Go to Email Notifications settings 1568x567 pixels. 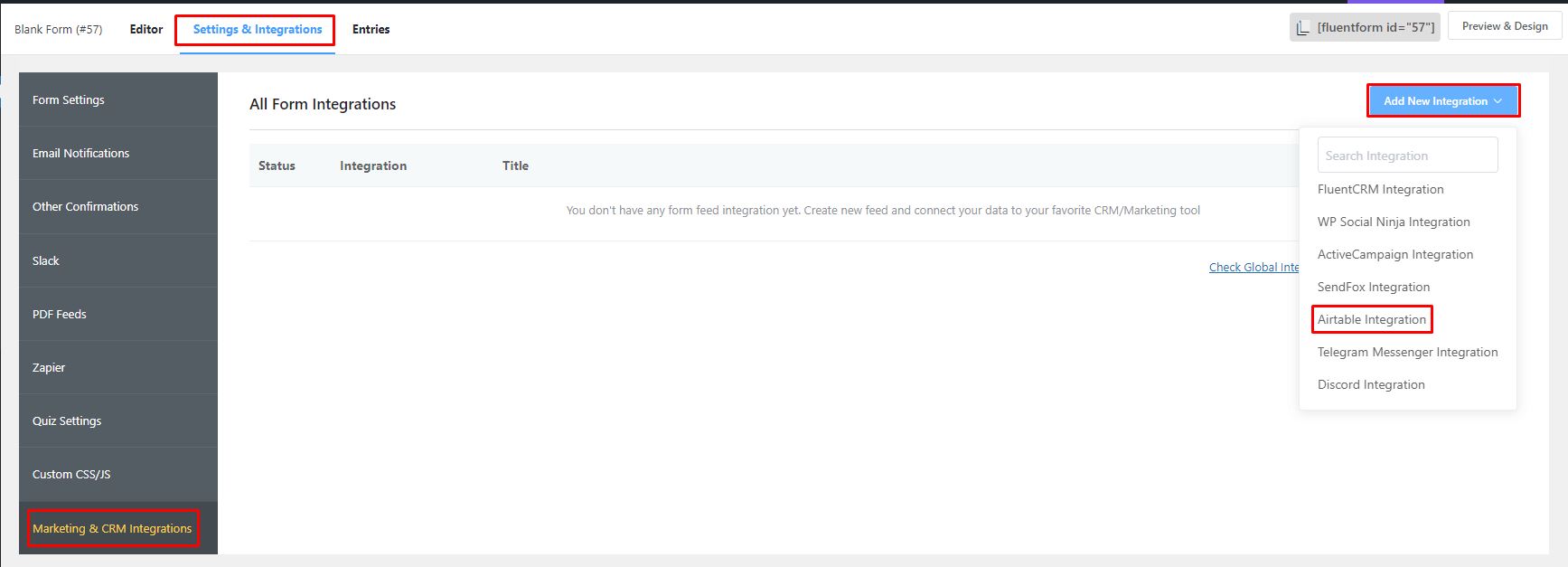pyautogui.click(x=80, y=153)
